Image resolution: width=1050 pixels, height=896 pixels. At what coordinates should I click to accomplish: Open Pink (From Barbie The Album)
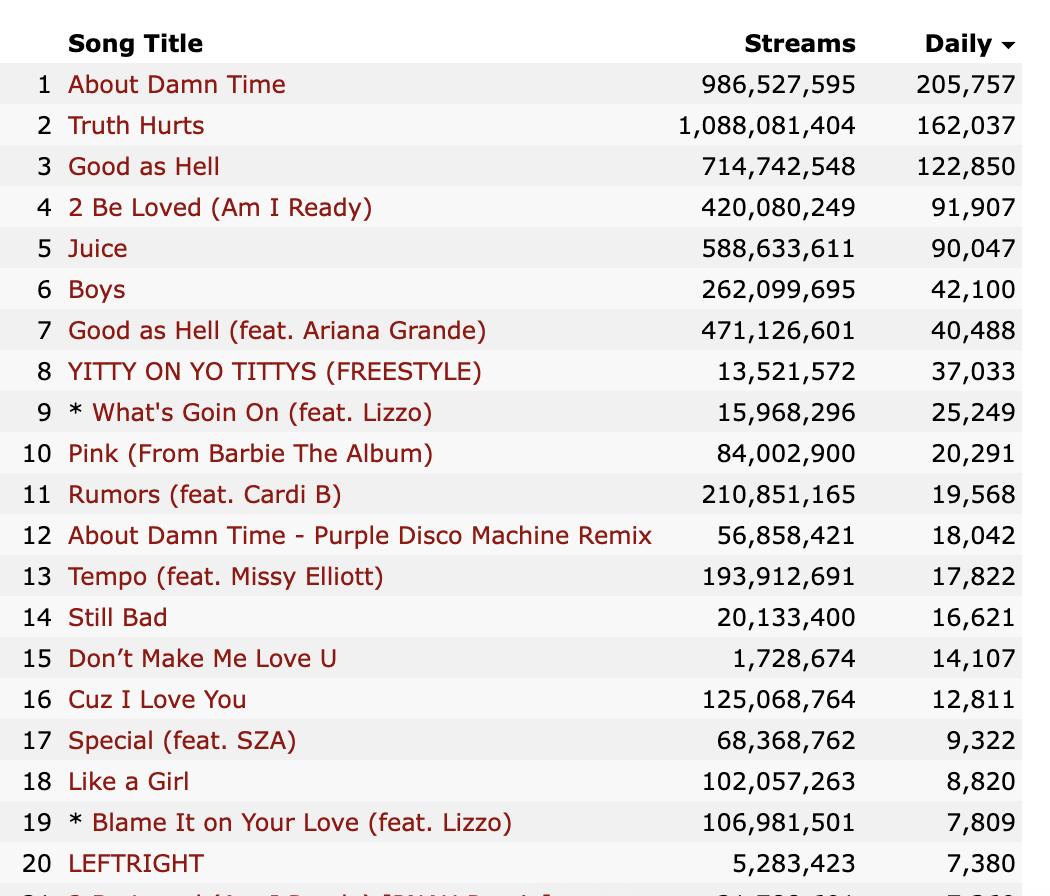coord(250,453)
